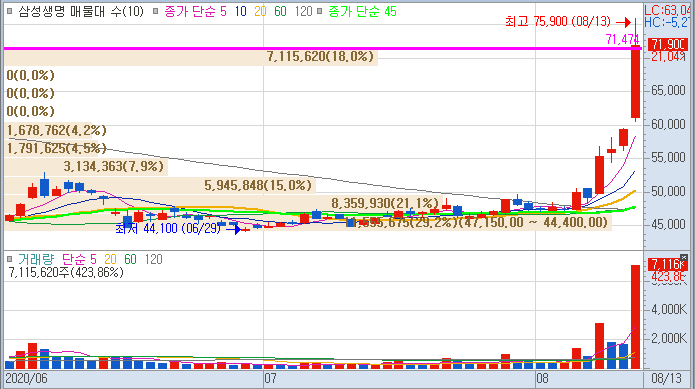Viewport: 695px width, 389px height.
Task: Click the 5,945,848(15,0%) volume profile bar
Action: [160, 186]
